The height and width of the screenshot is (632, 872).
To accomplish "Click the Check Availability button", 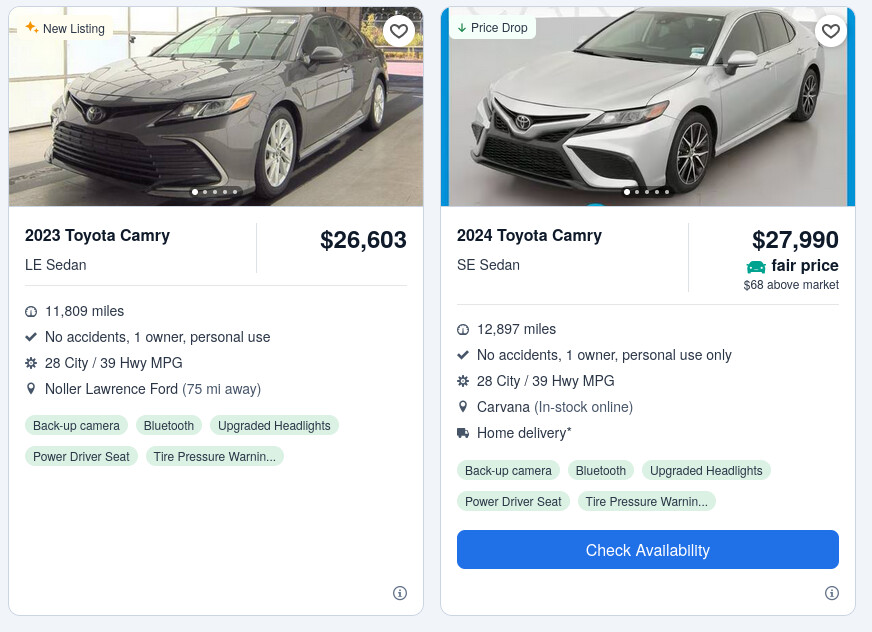I will coord(647,550).
